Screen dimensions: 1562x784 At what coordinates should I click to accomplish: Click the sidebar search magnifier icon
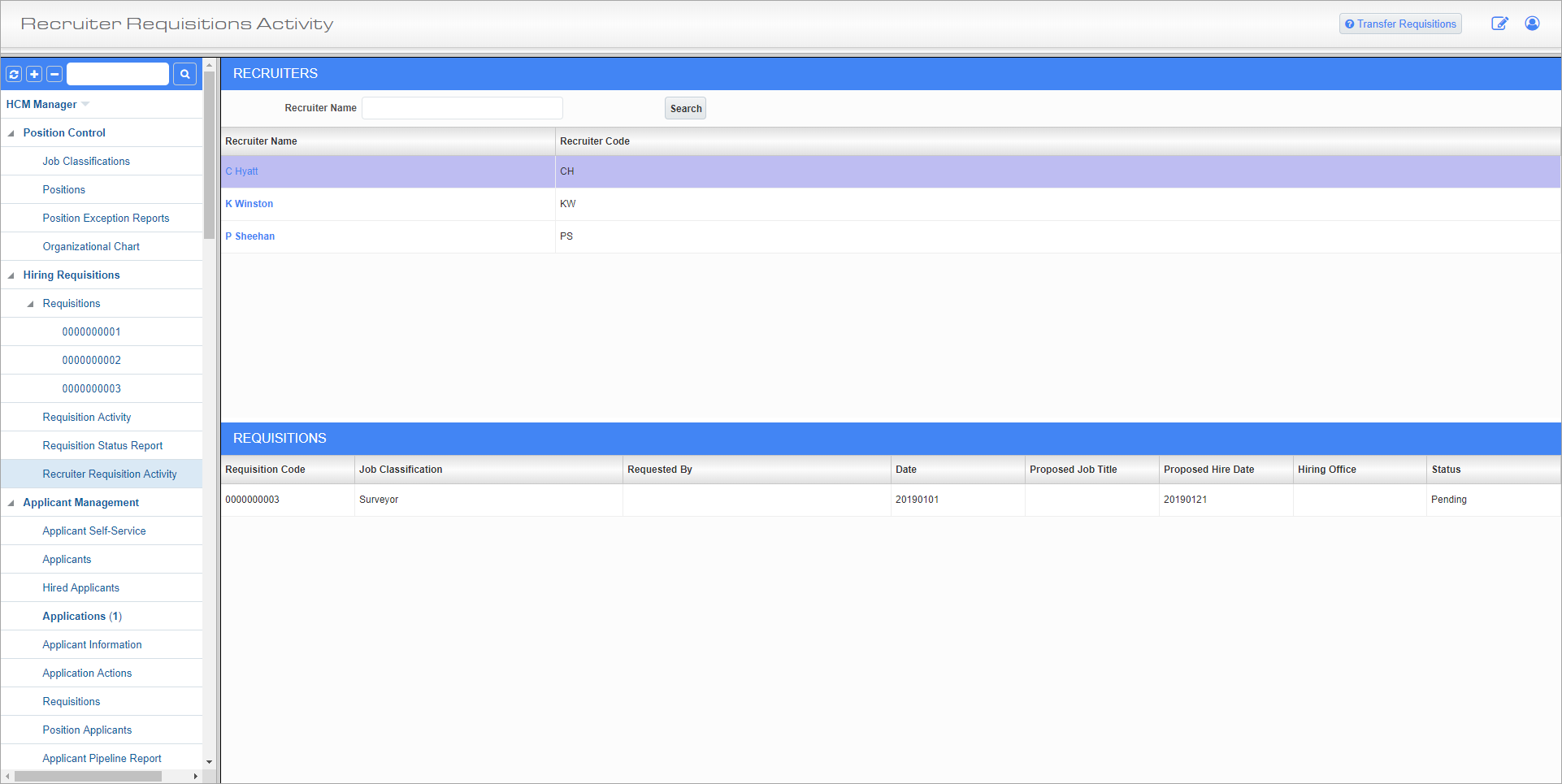click(x=185, y=75)
